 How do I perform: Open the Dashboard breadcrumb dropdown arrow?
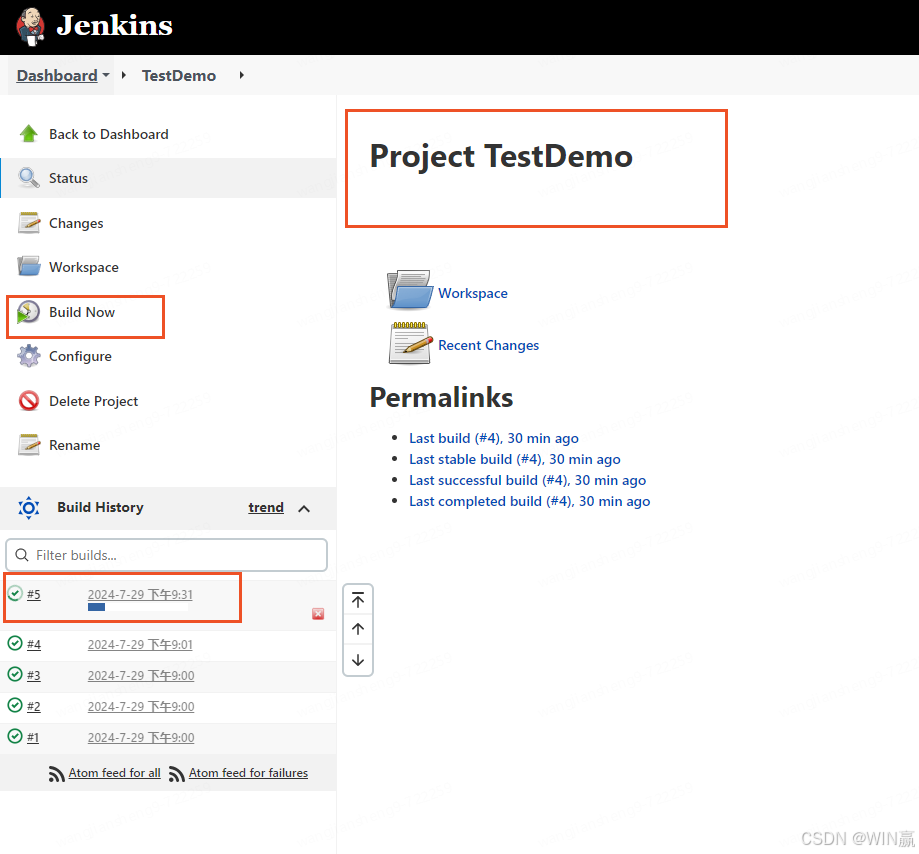[x=105, y=75]
